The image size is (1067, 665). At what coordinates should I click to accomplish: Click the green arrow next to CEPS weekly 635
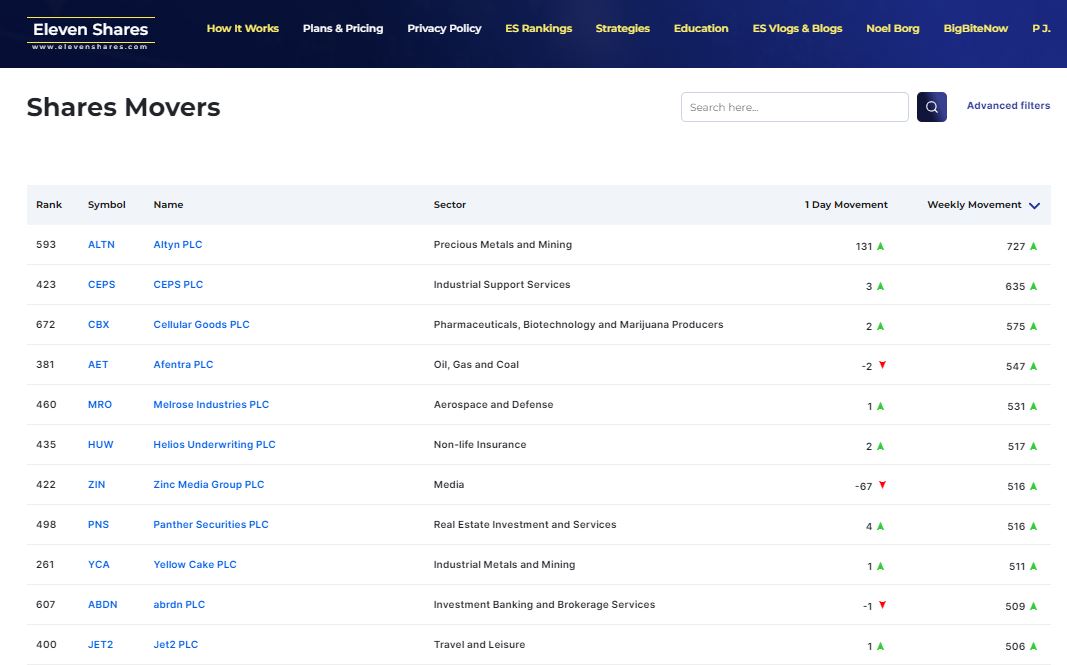tap(1033, 285)
